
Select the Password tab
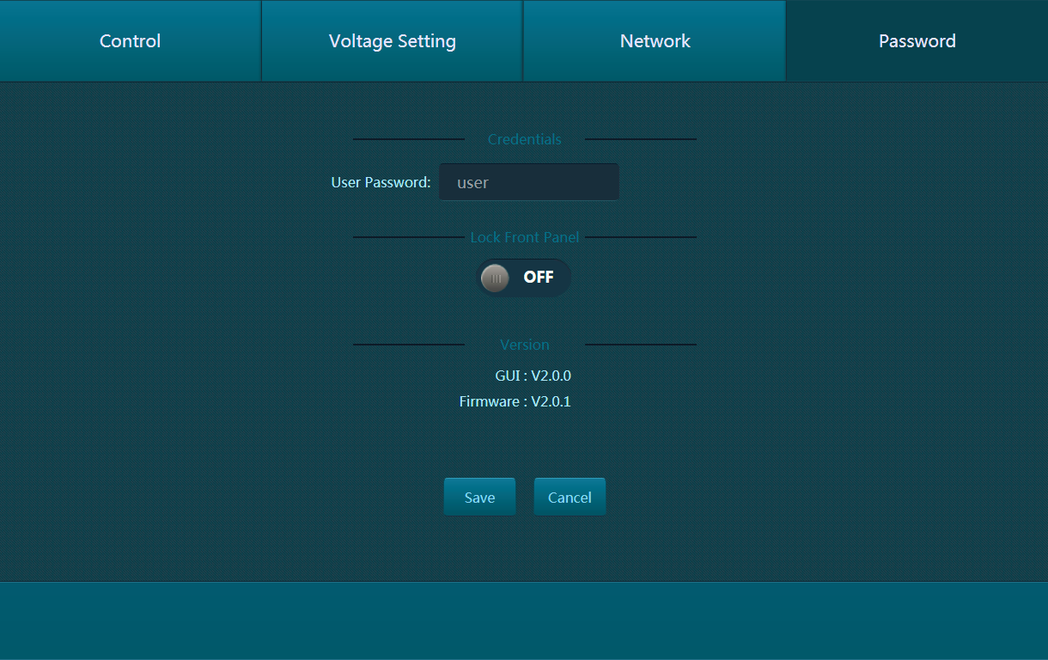(x=917, y=41)
